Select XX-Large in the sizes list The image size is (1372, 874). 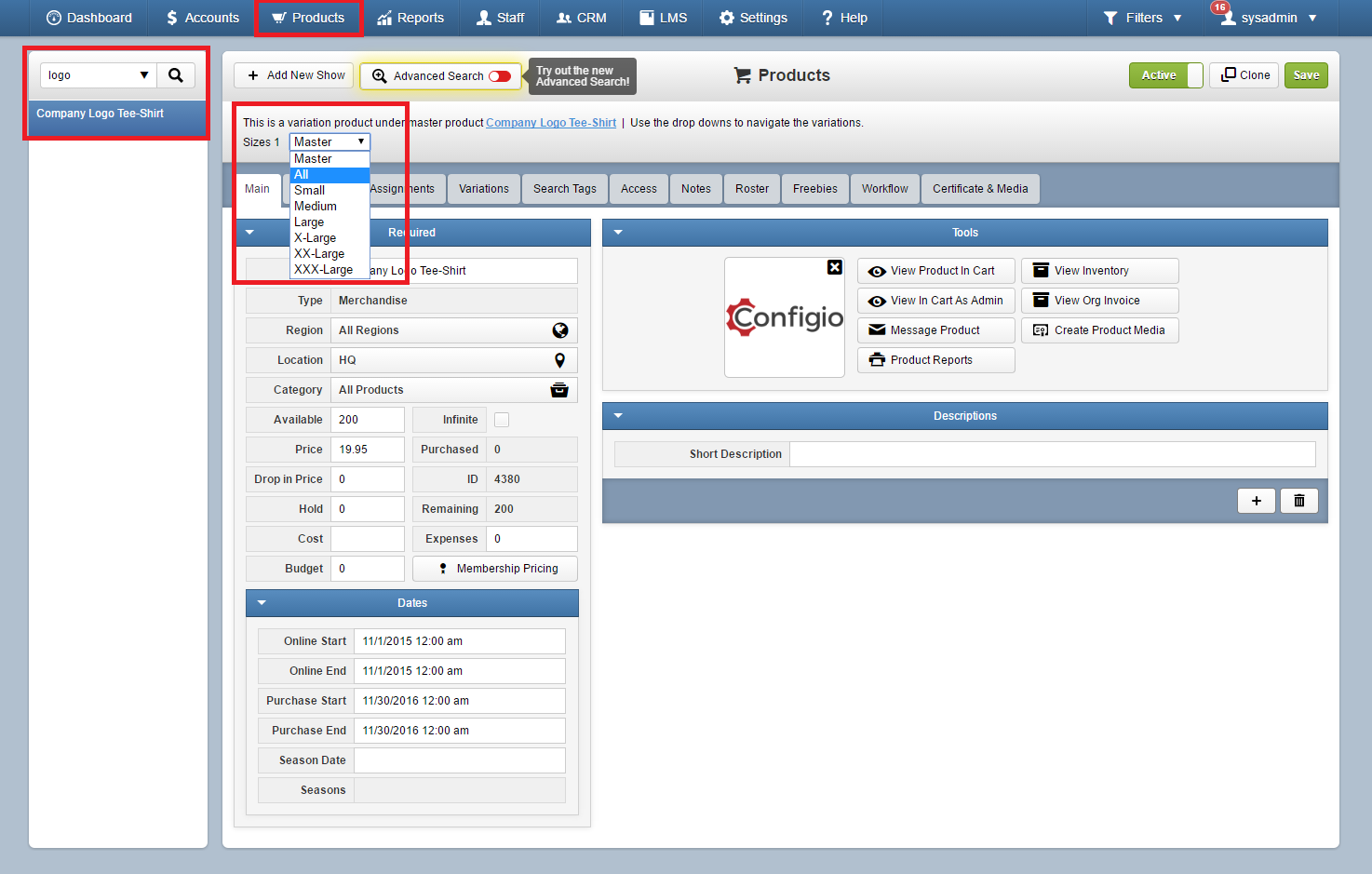point(330,254)
